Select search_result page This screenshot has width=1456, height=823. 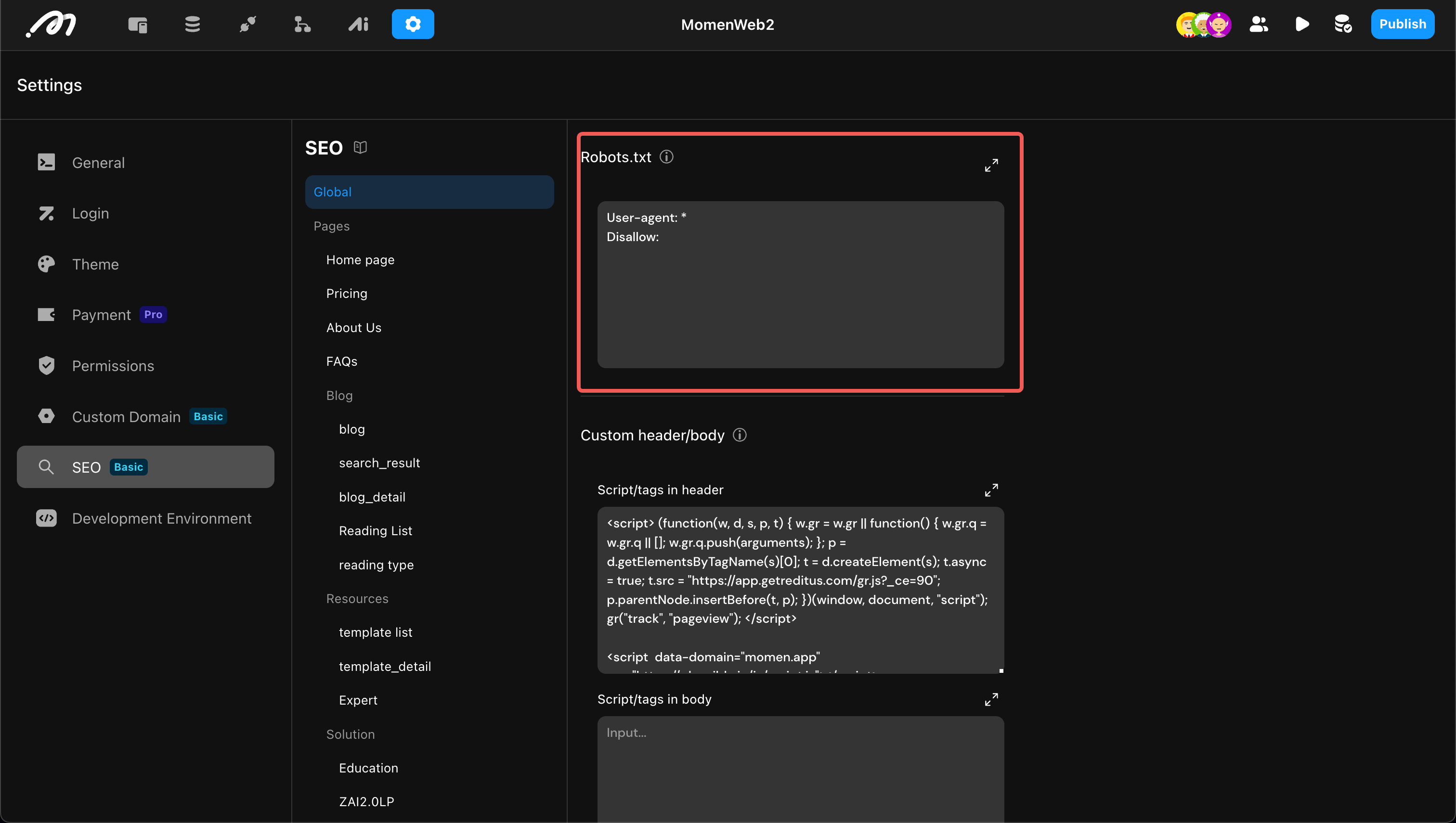tap(379, 463)
